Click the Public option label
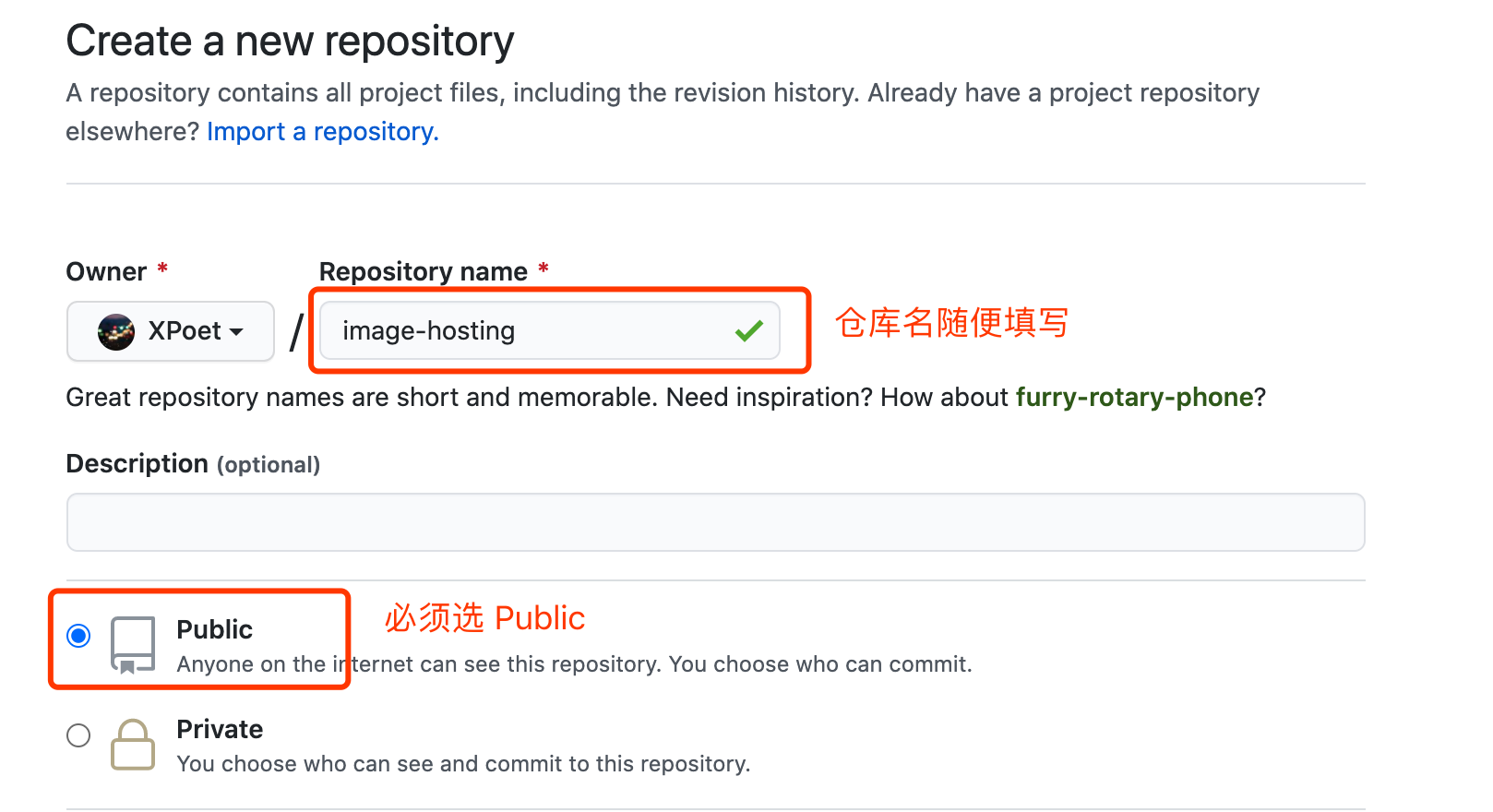Screen dimensions: 1493x812 point(215,629)
